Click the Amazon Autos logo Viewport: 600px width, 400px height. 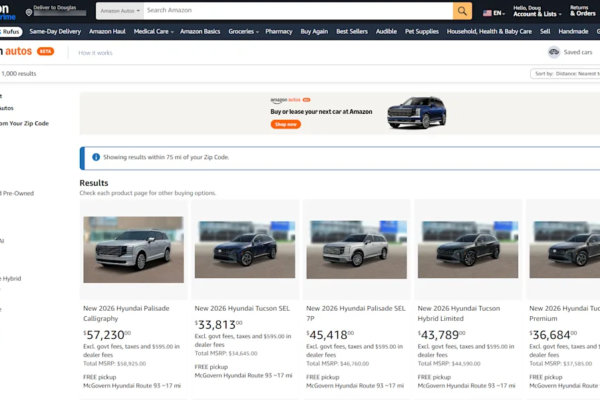[18, 51]
